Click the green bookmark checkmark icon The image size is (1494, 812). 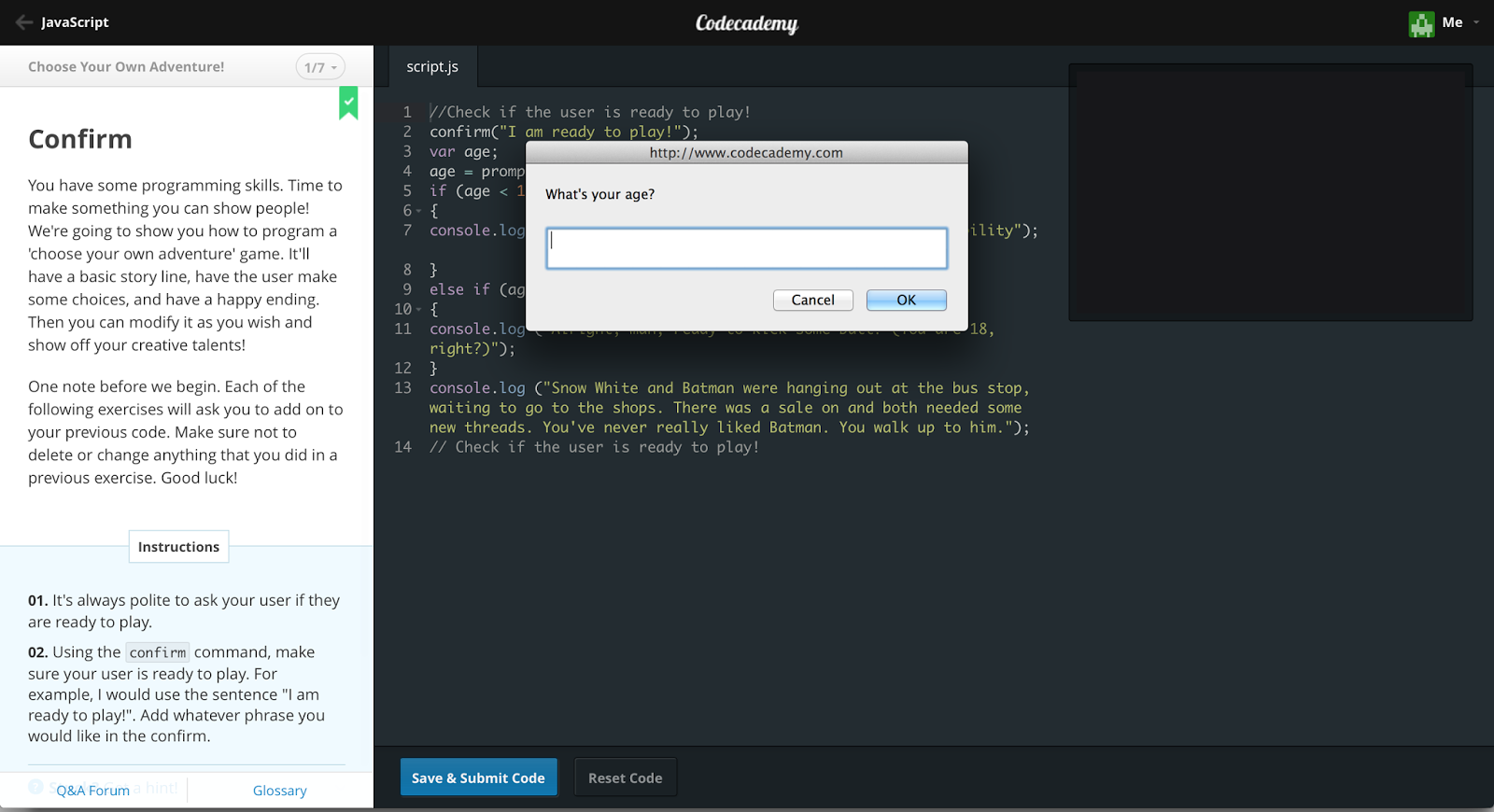click(x=348, y=103)
